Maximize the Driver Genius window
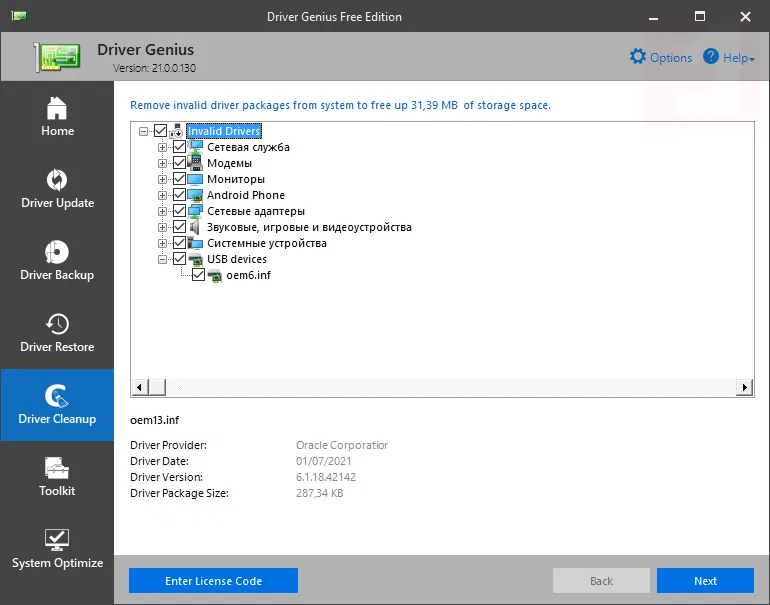This screenshot has width=770, height=605. click(700, 17)
